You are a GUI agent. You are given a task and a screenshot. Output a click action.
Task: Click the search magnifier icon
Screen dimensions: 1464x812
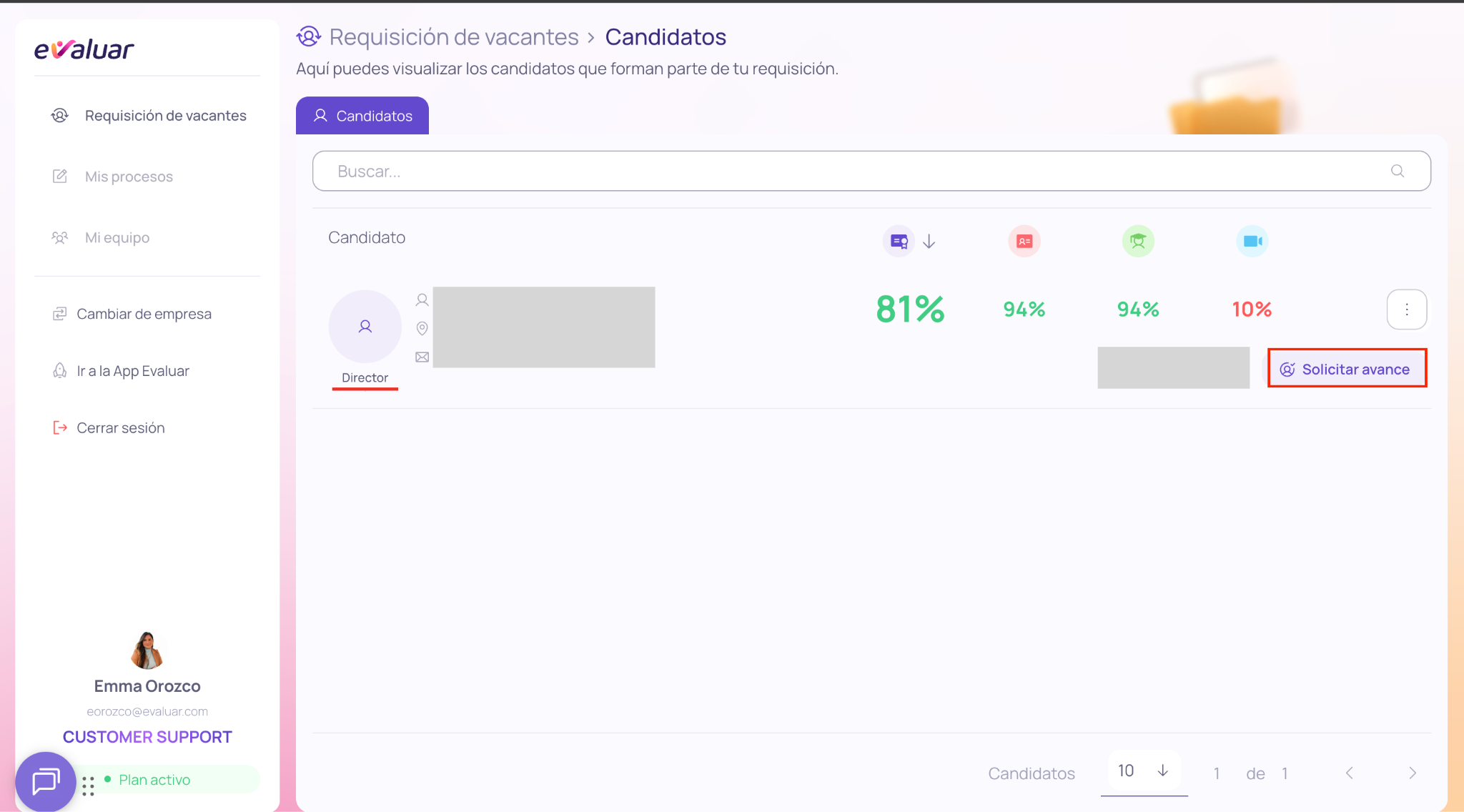pos(1398,171)
